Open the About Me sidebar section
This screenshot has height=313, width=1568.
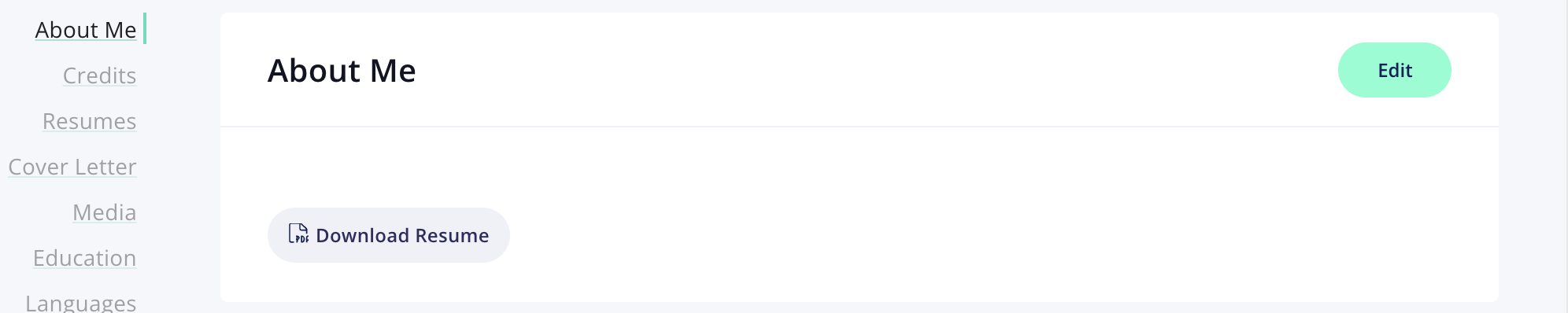click(x=86, y=30)
